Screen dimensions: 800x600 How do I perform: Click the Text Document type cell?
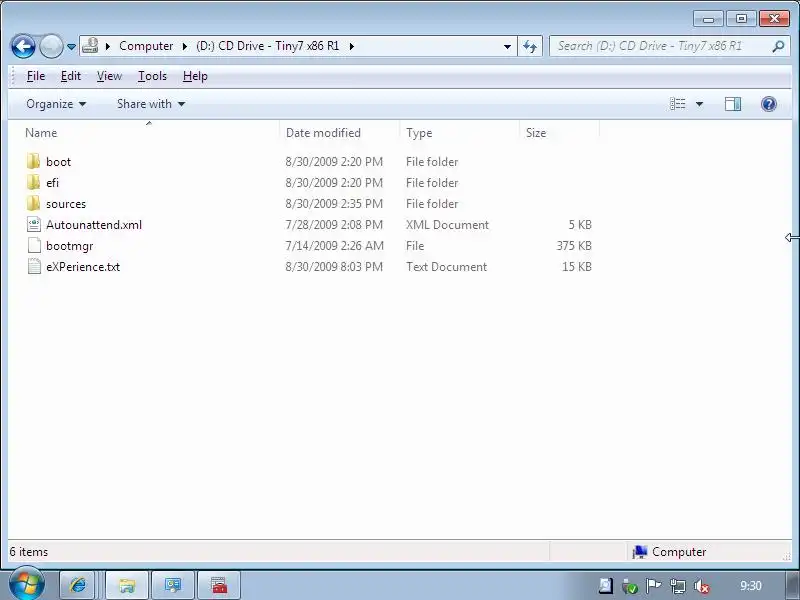tap(446, 266)
